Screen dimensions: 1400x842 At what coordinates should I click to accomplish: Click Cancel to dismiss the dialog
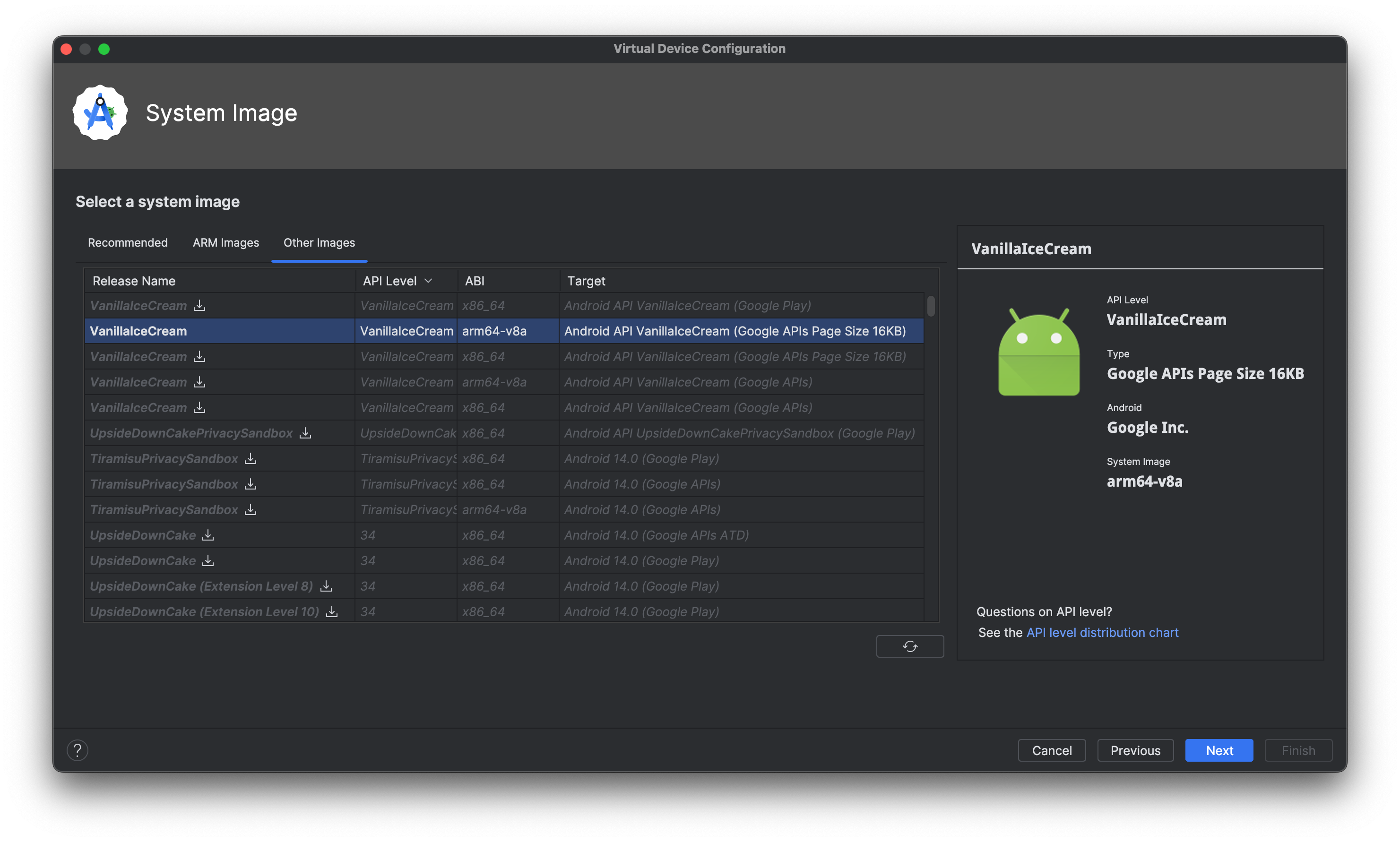1051,749
